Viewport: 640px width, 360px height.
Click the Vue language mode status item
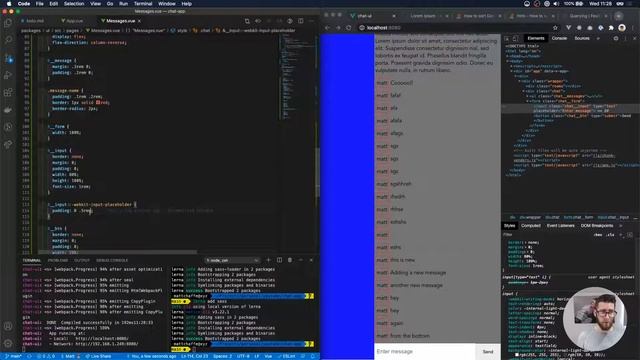pyautogui.click(x=268, y=356)
